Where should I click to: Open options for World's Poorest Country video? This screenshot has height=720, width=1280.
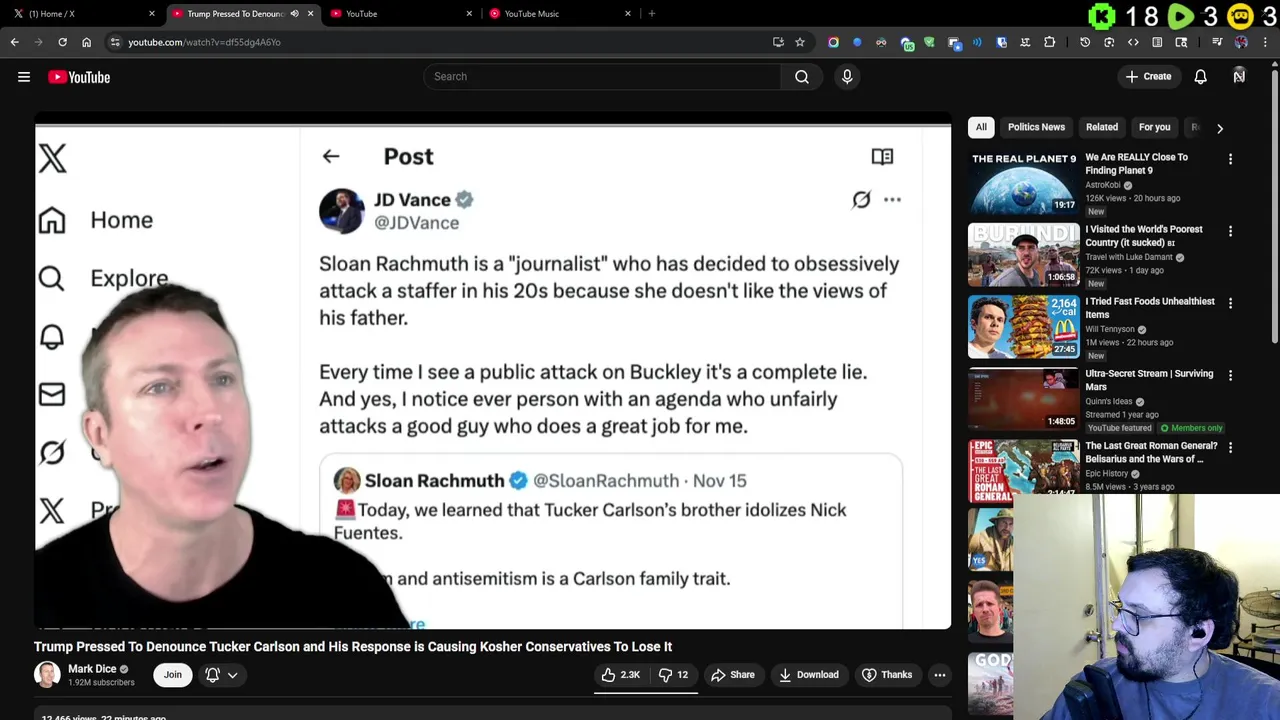(x=1230, y=231)
